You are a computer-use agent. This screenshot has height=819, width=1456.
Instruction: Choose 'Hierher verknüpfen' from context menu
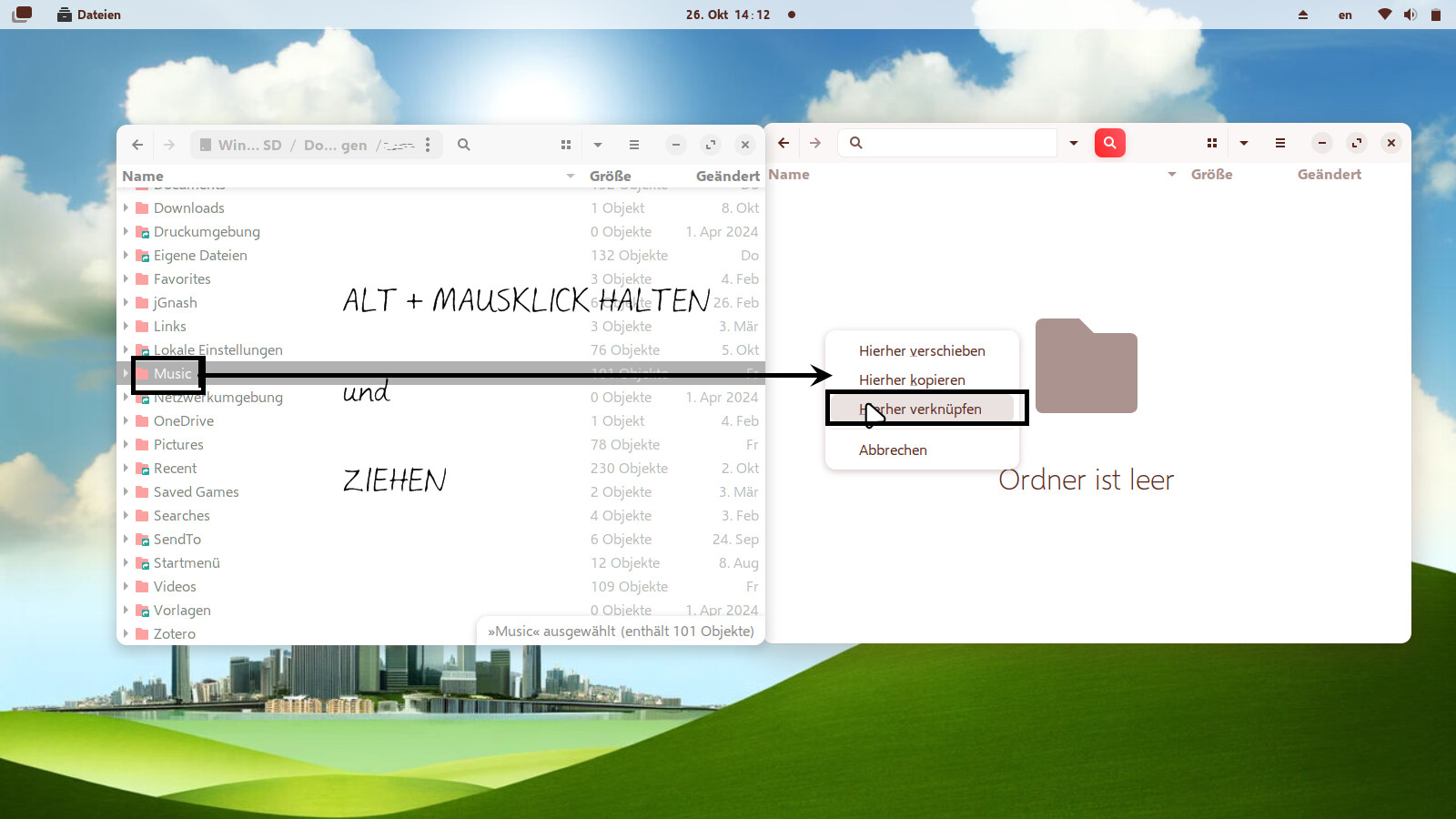(921, 409)
